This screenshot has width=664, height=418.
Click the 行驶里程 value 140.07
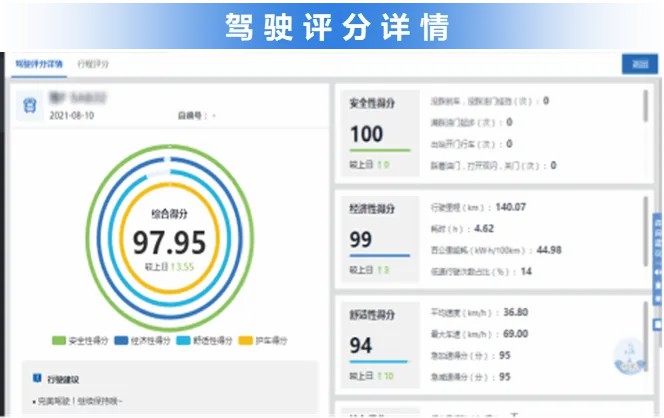pos(511,207)
